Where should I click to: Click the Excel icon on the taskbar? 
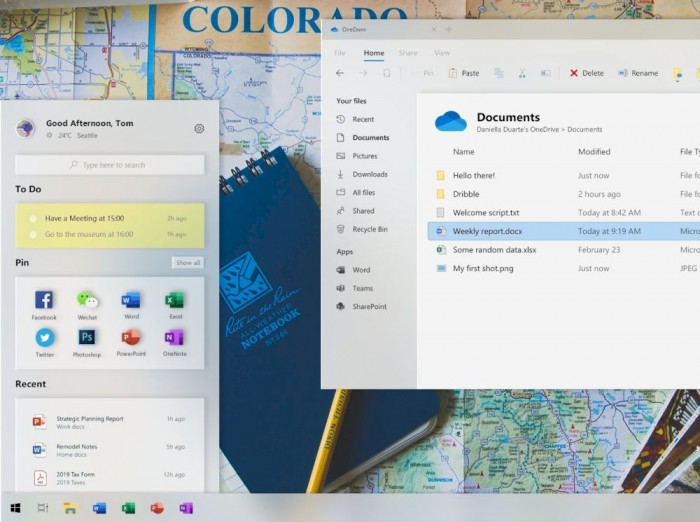coord(128,508)
